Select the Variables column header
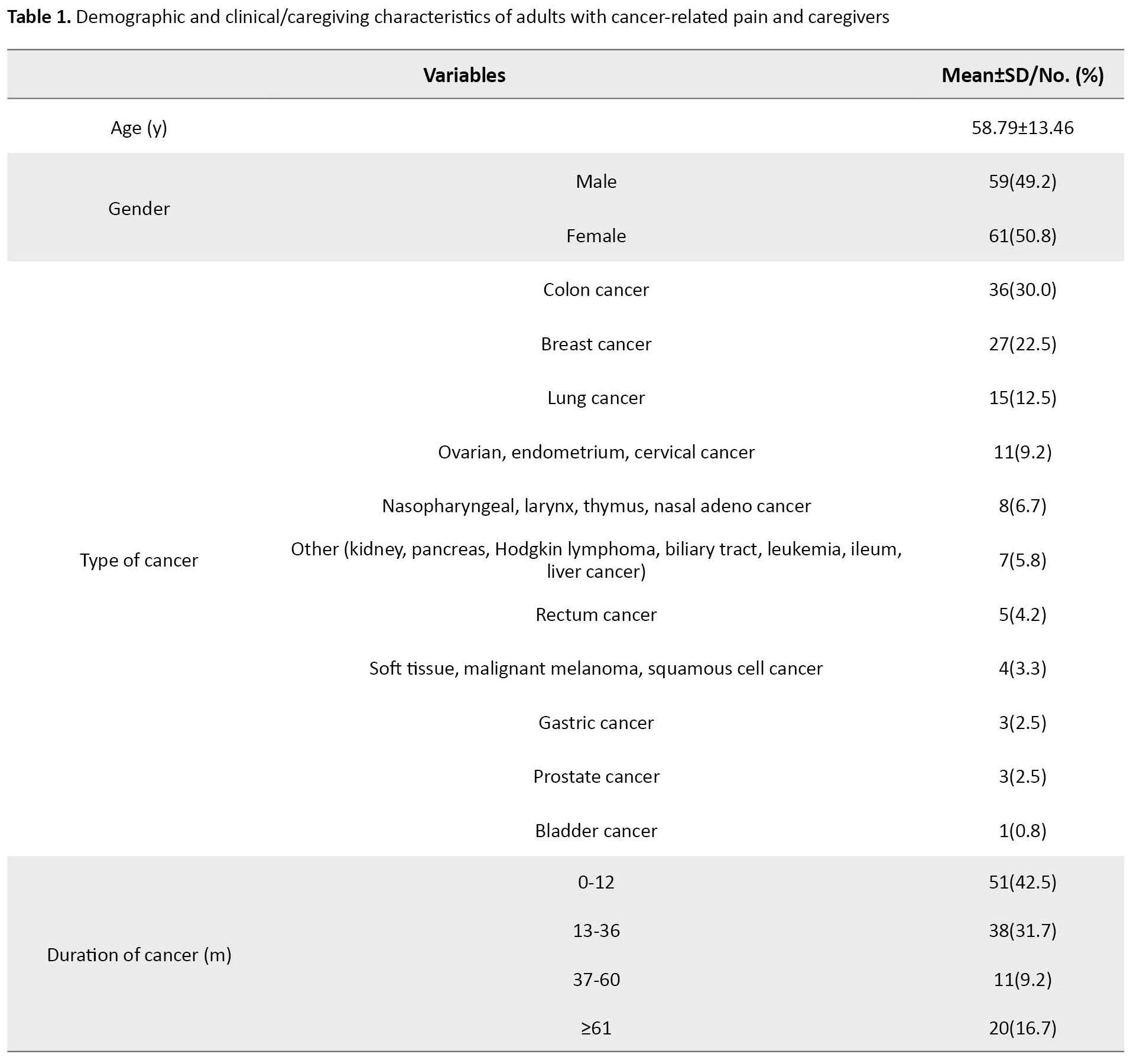The image size is (1143, 1064). click(x=464, y=75)
